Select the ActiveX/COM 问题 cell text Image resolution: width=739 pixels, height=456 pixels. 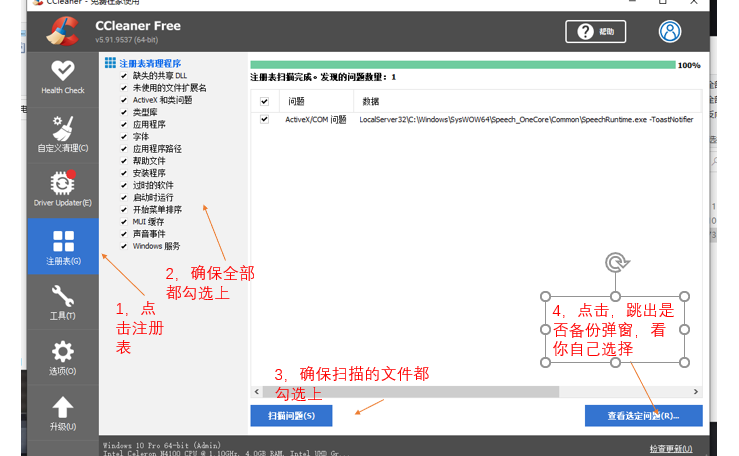pyautogui.click(x=315, y=120)
